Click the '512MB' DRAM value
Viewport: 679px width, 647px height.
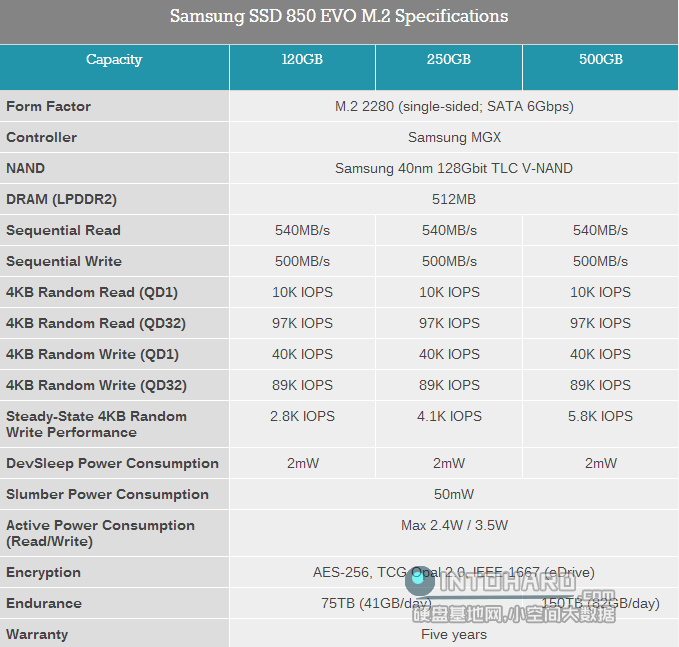coord(453,199)
